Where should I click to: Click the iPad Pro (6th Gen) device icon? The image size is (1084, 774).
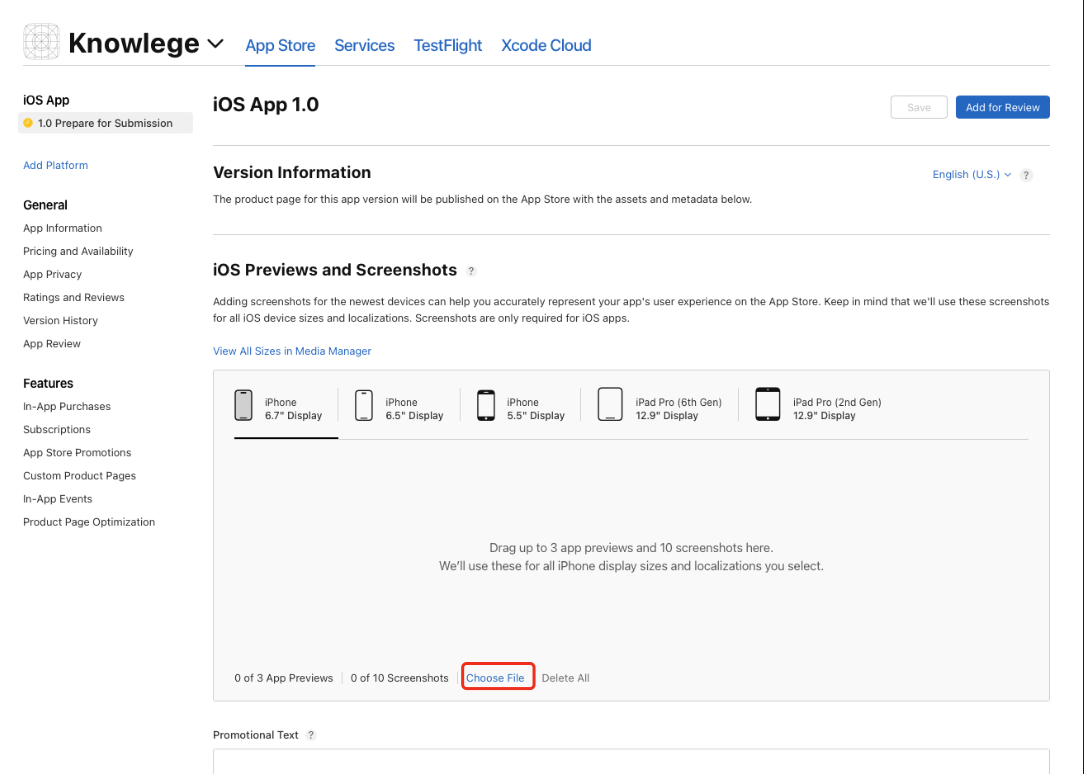[x=610, y=404]
